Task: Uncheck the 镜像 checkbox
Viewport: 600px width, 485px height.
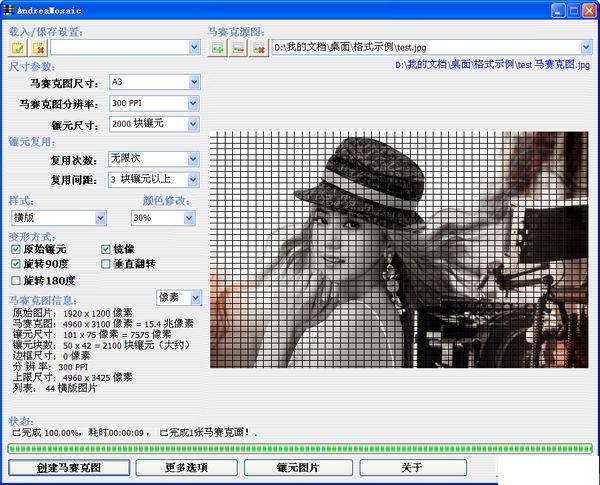Action: 106,248
